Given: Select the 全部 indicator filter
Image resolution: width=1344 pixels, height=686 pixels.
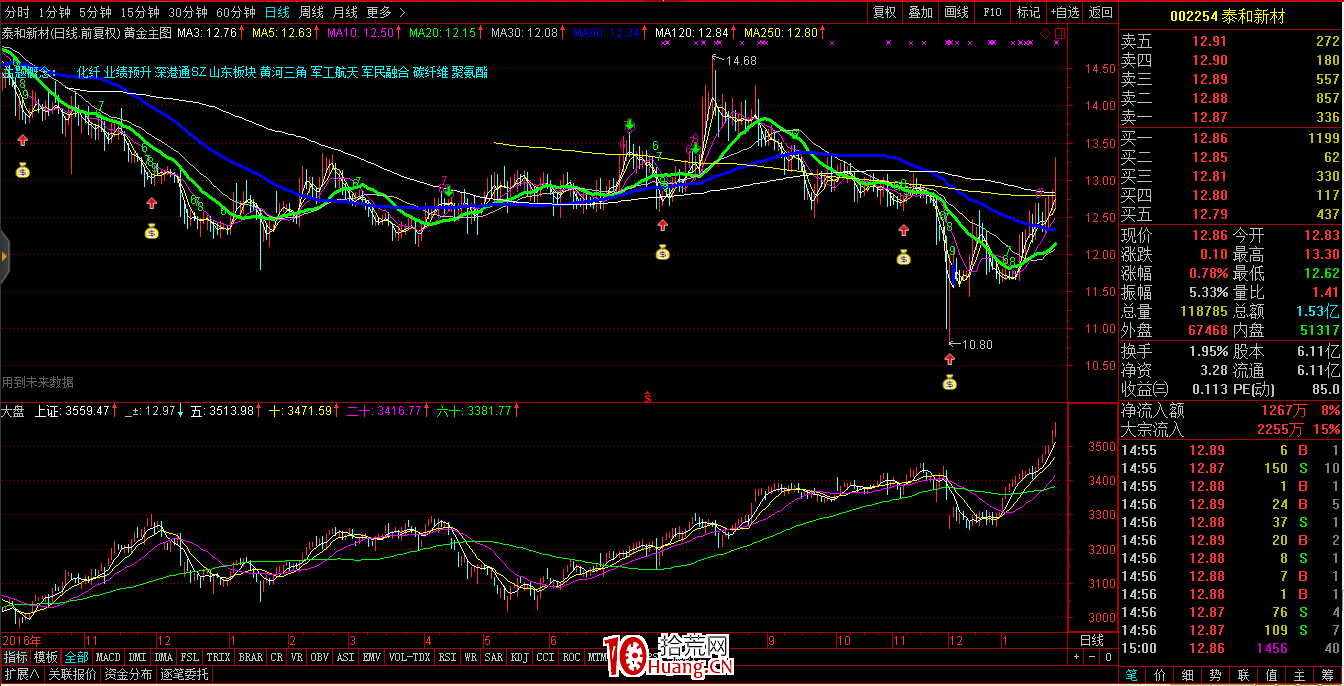Looking at the screenshot, I should [x=76, y=657].
